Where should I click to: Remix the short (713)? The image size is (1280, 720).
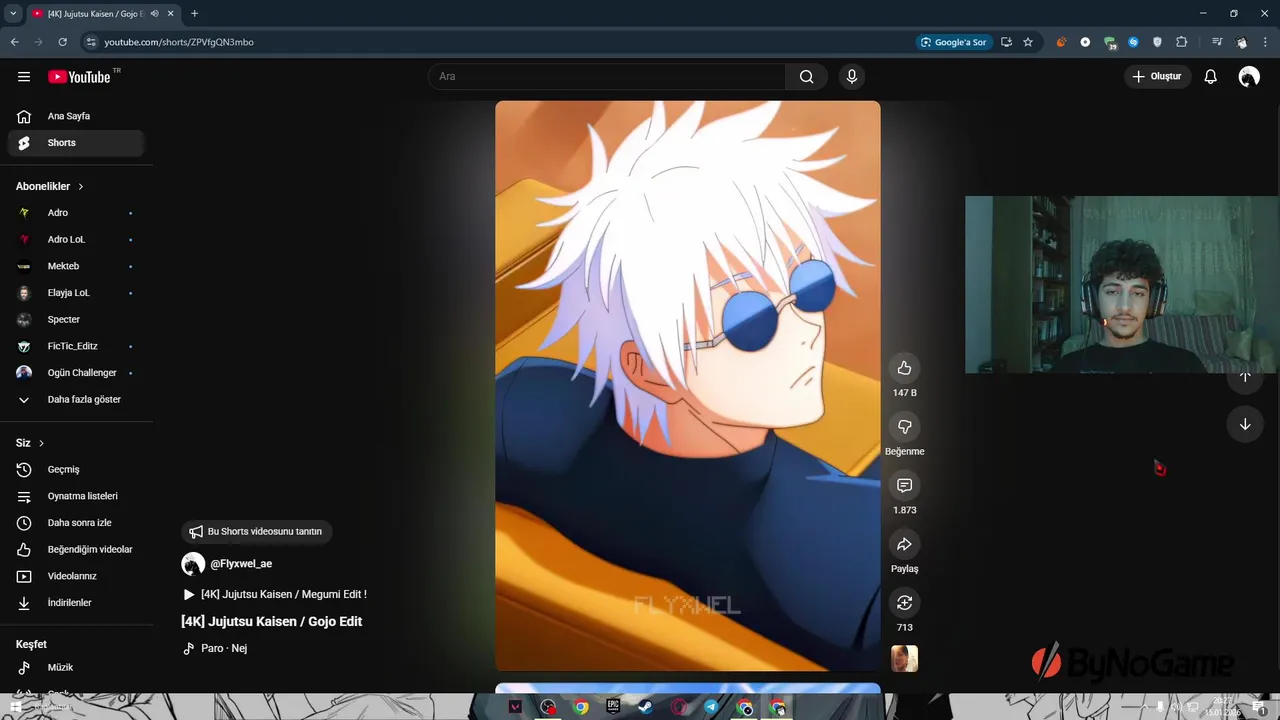[904, 602]
